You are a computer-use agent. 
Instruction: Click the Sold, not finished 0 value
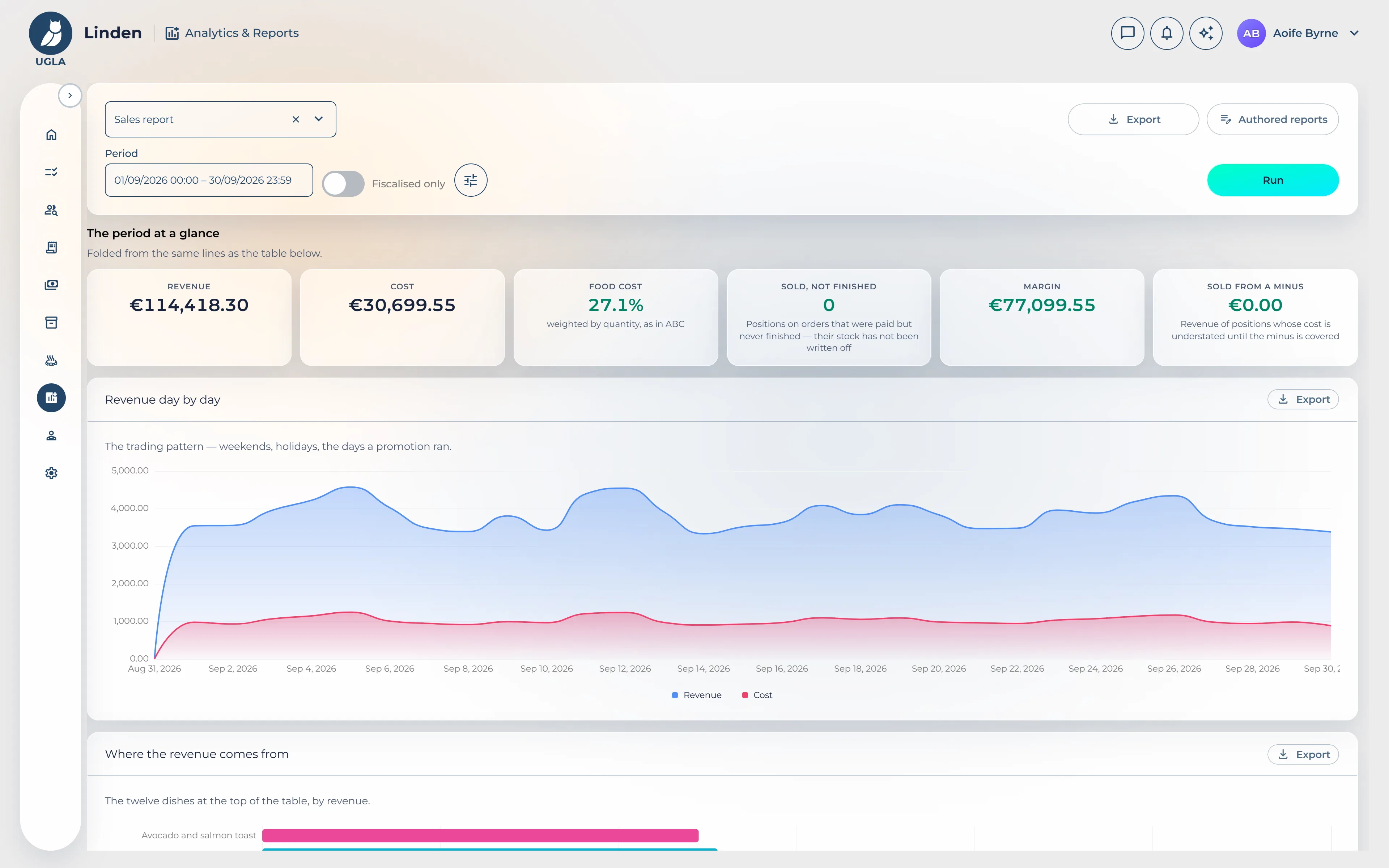829,305
